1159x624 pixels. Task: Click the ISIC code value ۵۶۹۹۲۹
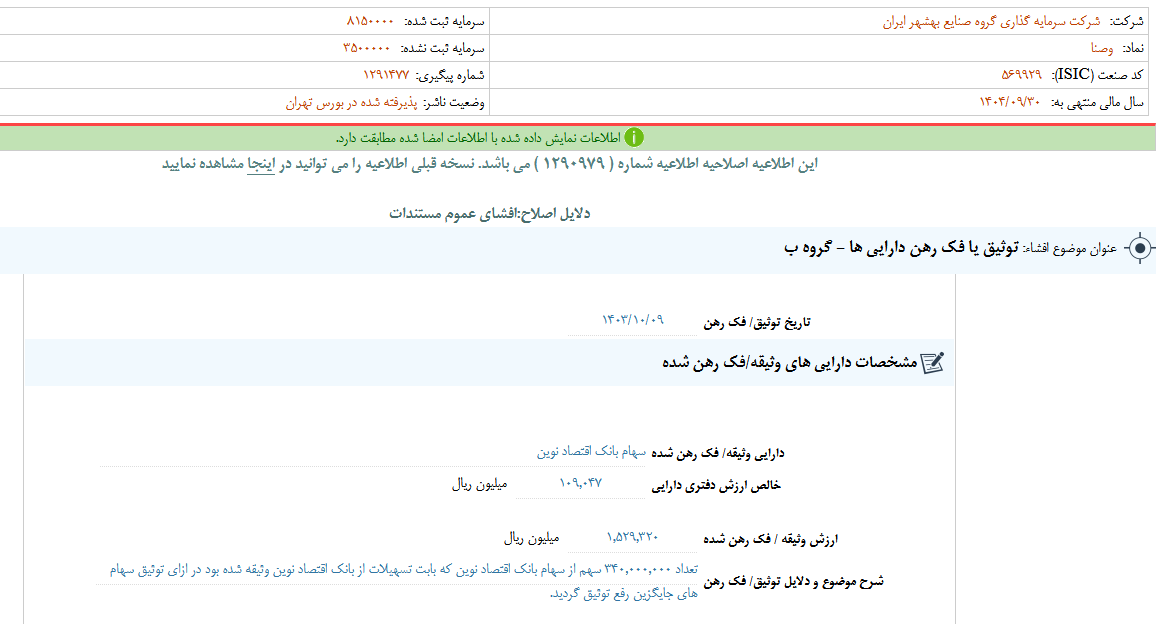[1020, 75]
